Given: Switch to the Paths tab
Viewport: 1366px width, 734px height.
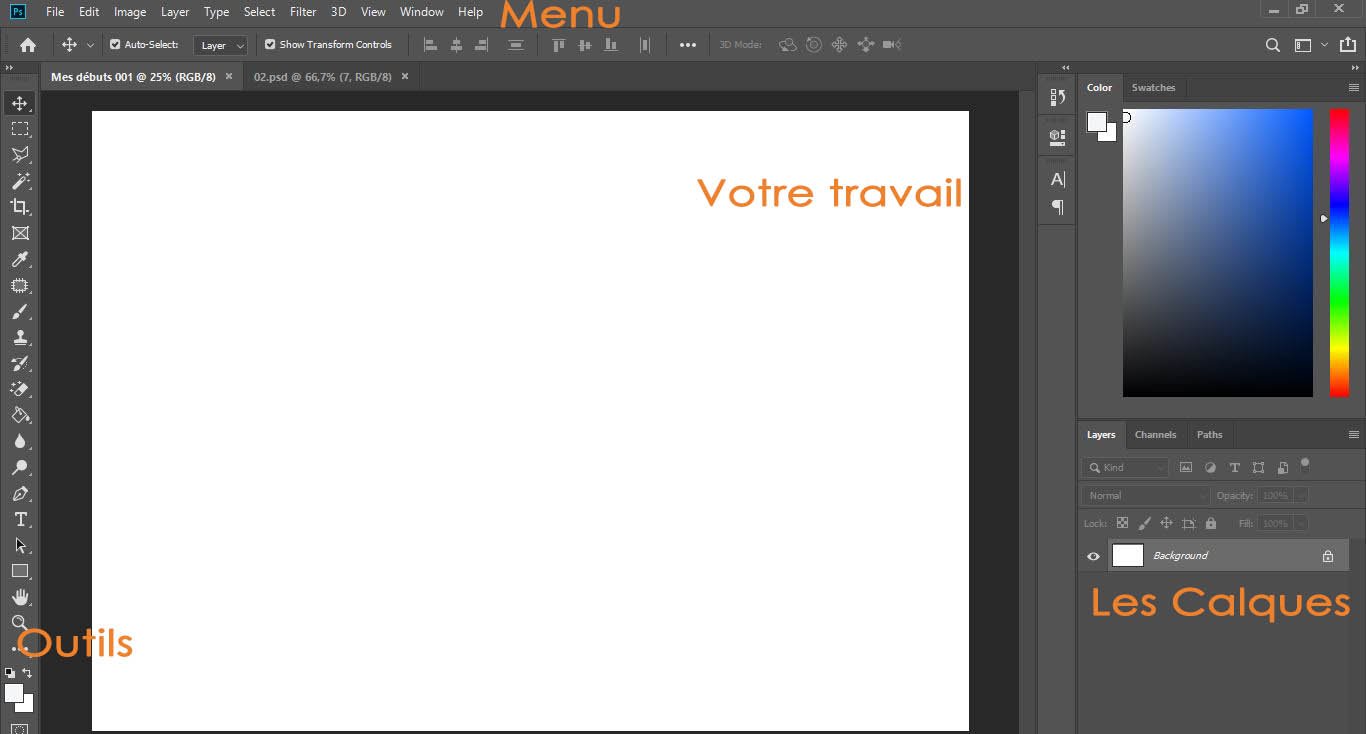Looking at the screenshot, I should (1209, 435).
